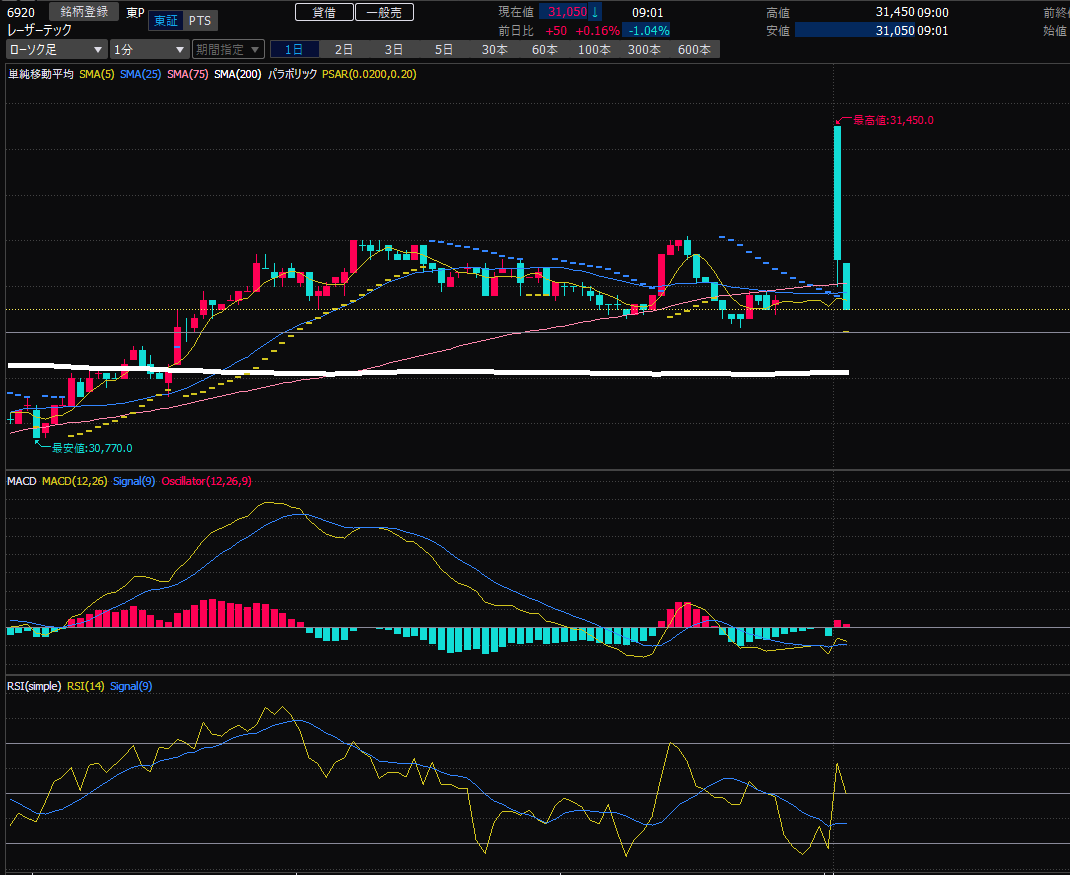Click the 銘柄登録 button
The width and height of the screenshot is (1070, 875).
(83, 12)
